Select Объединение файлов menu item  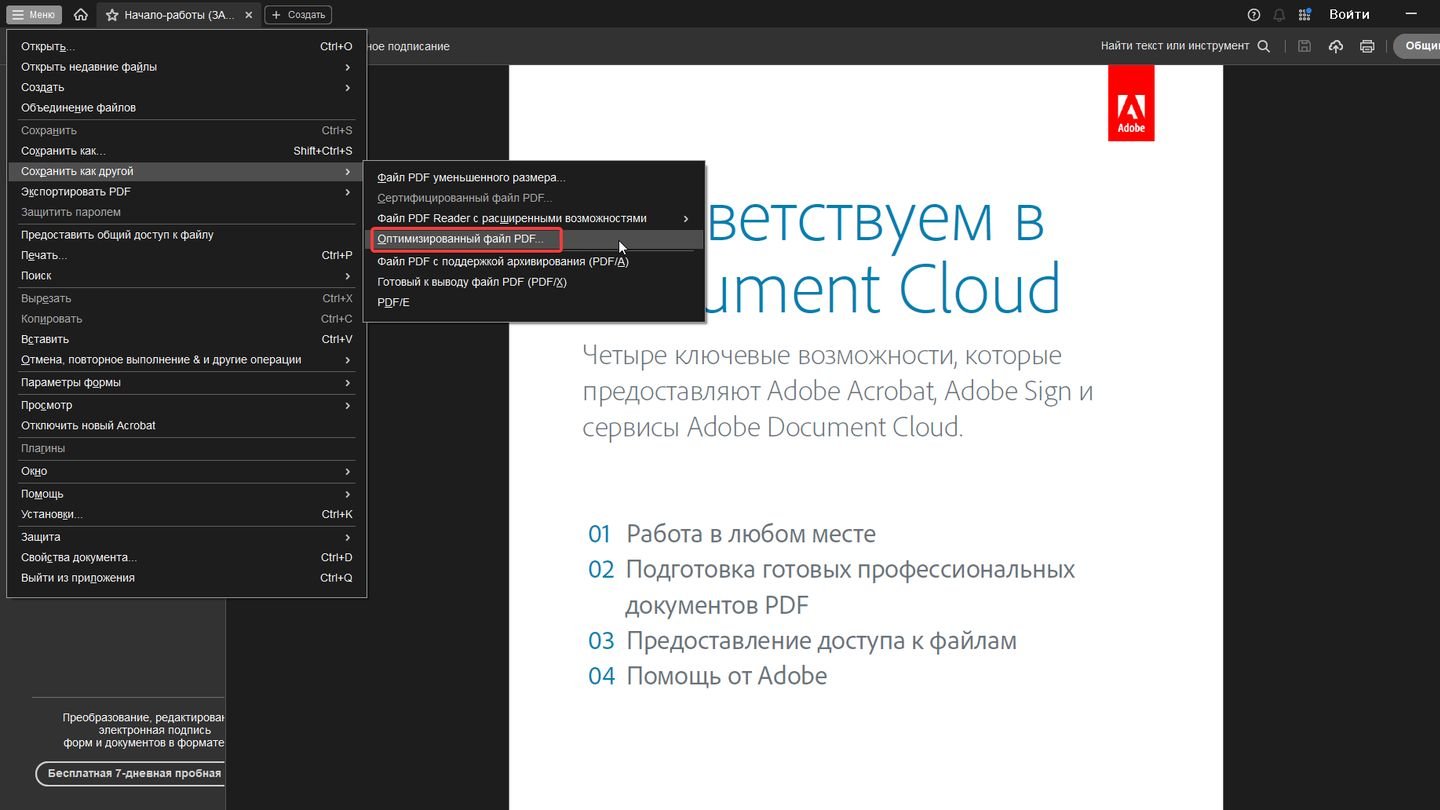[187, 108]
